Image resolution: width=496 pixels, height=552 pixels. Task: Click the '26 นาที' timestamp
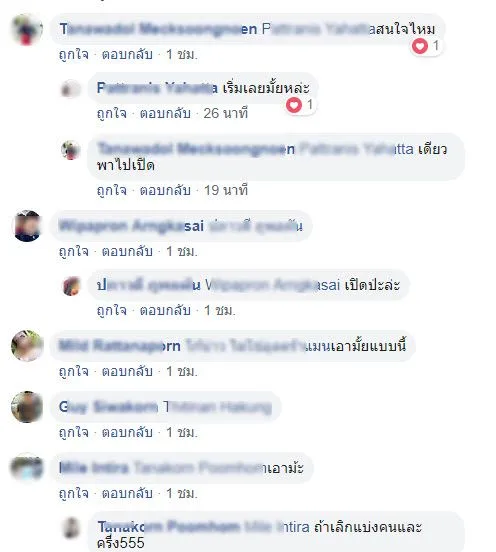(x=226, y=113)
